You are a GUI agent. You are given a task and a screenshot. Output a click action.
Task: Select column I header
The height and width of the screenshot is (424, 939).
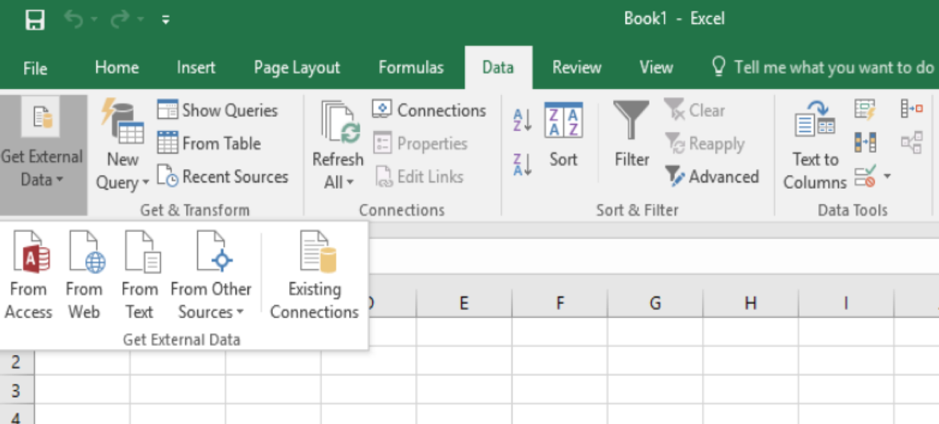(846, 303)
